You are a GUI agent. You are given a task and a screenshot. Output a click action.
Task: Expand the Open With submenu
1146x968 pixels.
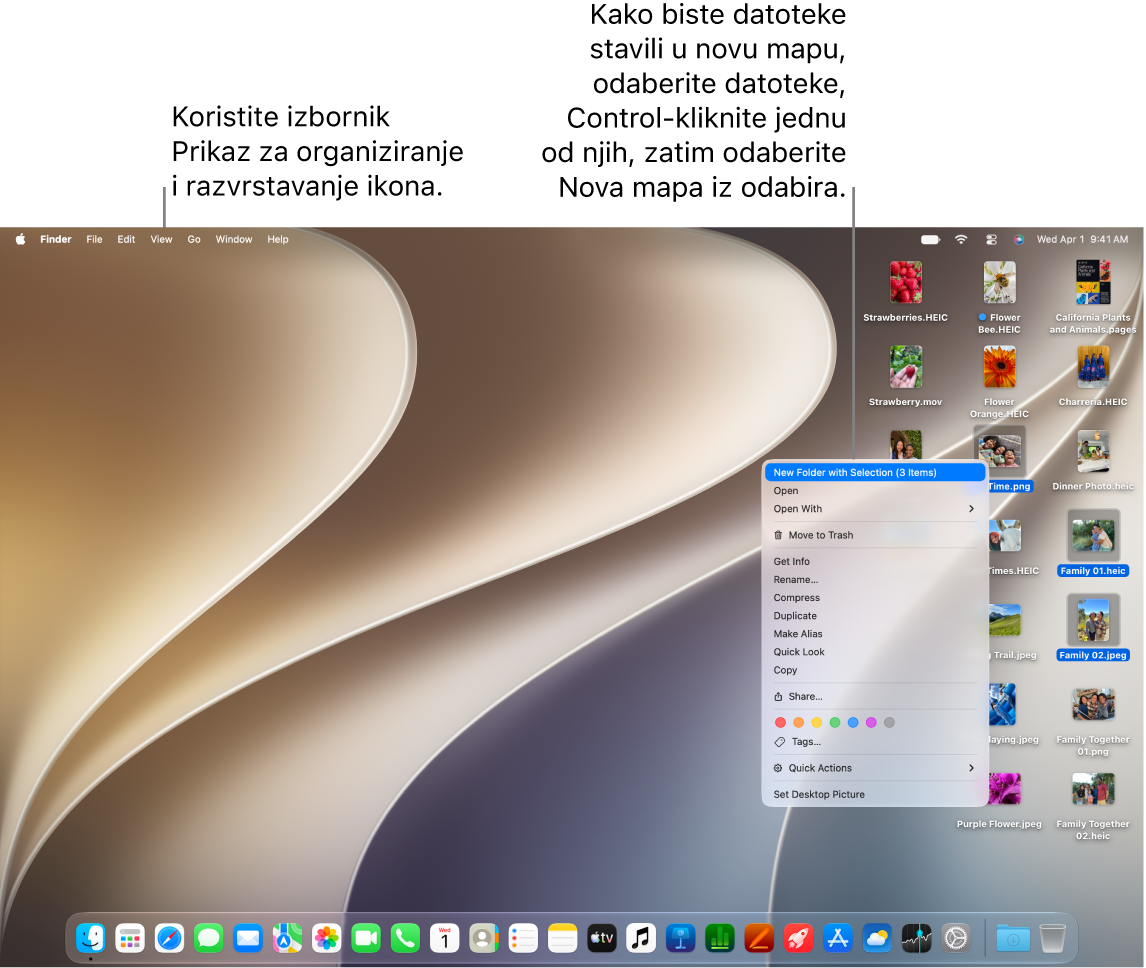875,509
